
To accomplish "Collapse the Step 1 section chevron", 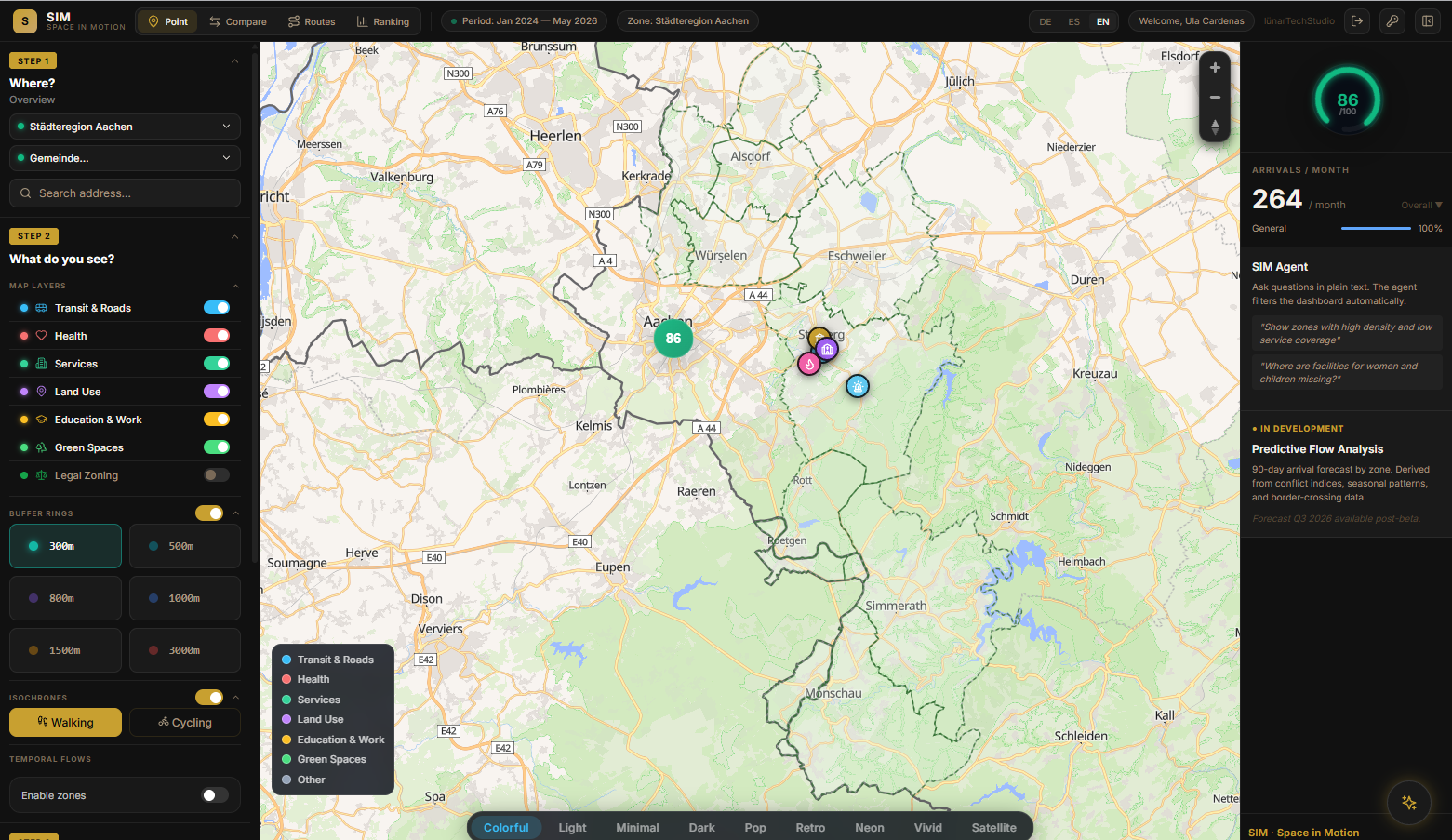I will (234, 61).
